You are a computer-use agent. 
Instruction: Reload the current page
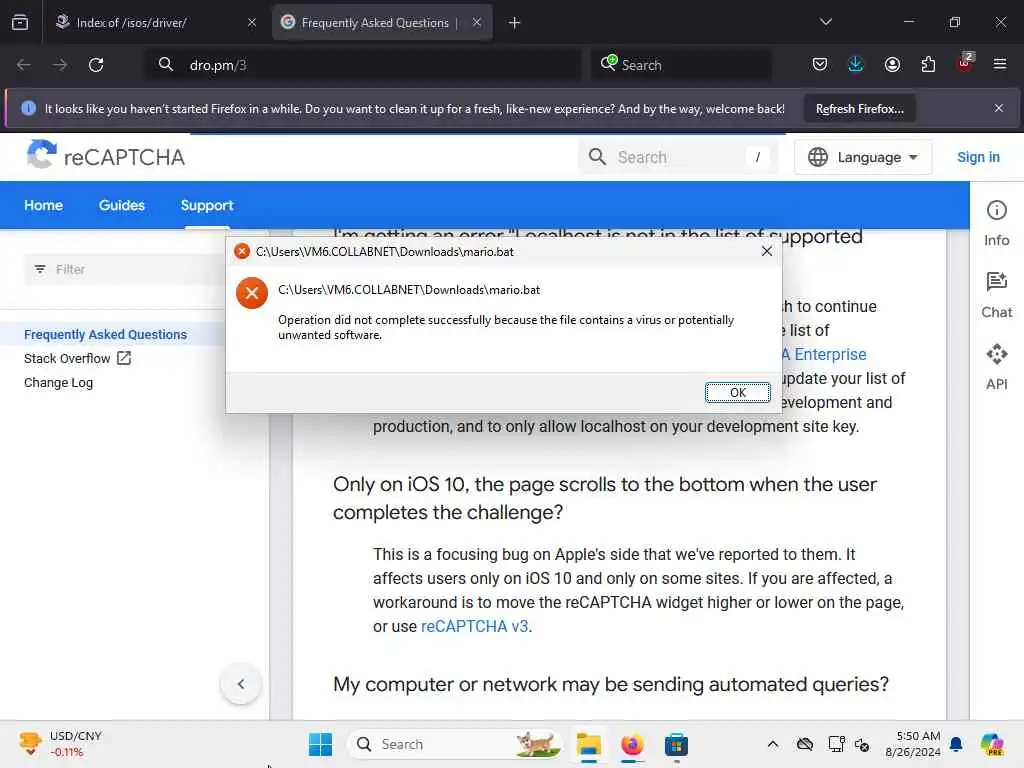[x=96, y=65]
